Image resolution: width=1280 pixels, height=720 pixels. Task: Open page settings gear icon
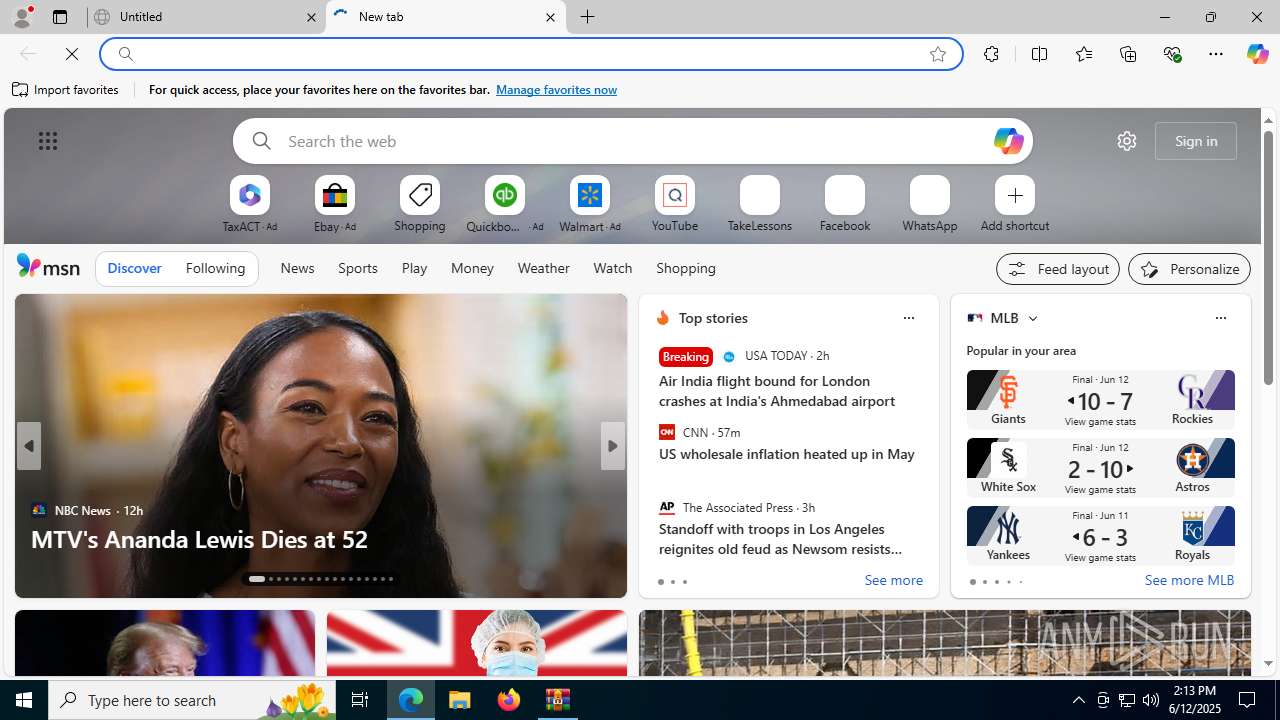[x=1126, y=141]
